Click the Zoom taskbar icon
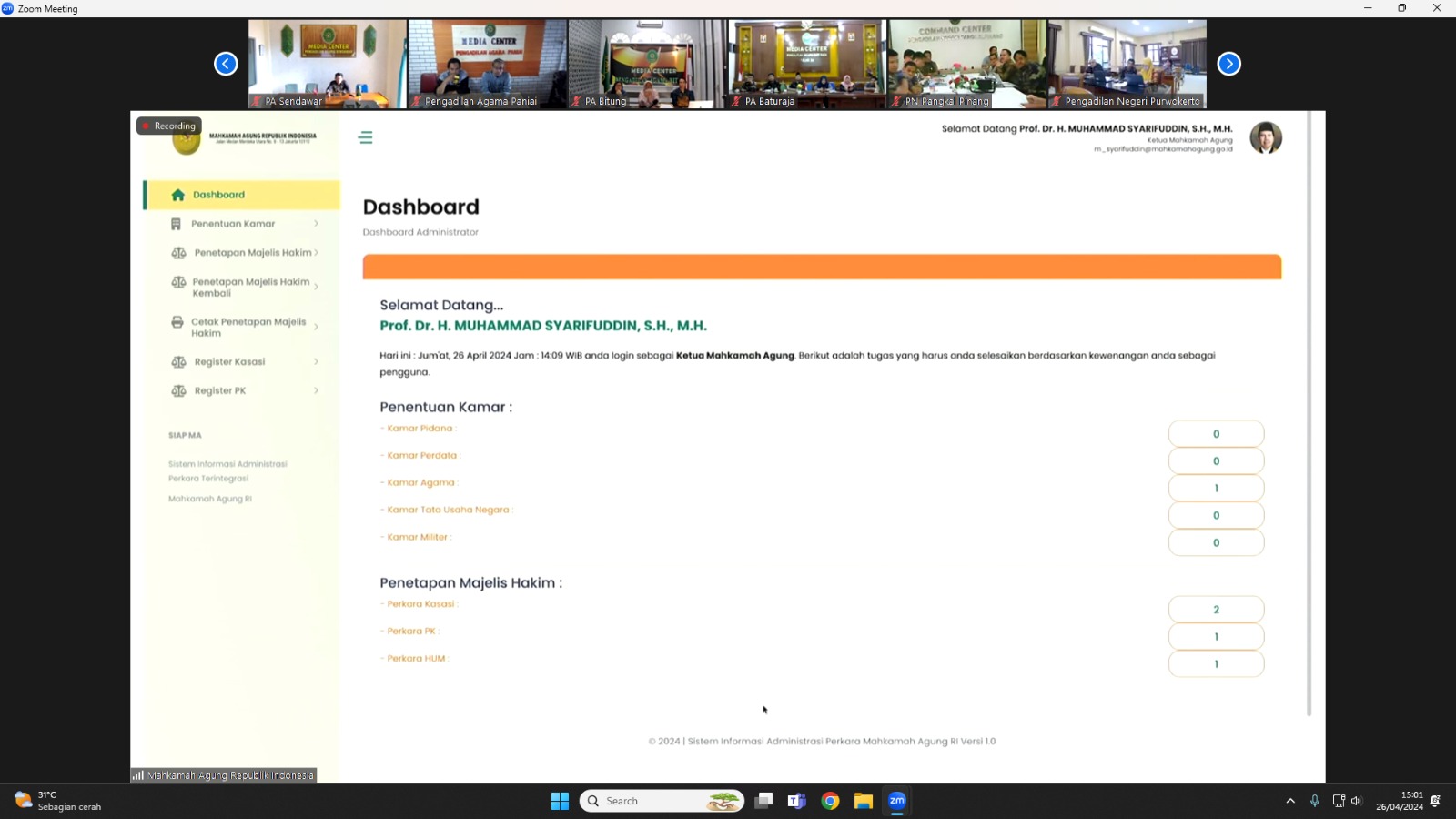Viewport: 1456px width, 819px height. [x=897, y=801]
